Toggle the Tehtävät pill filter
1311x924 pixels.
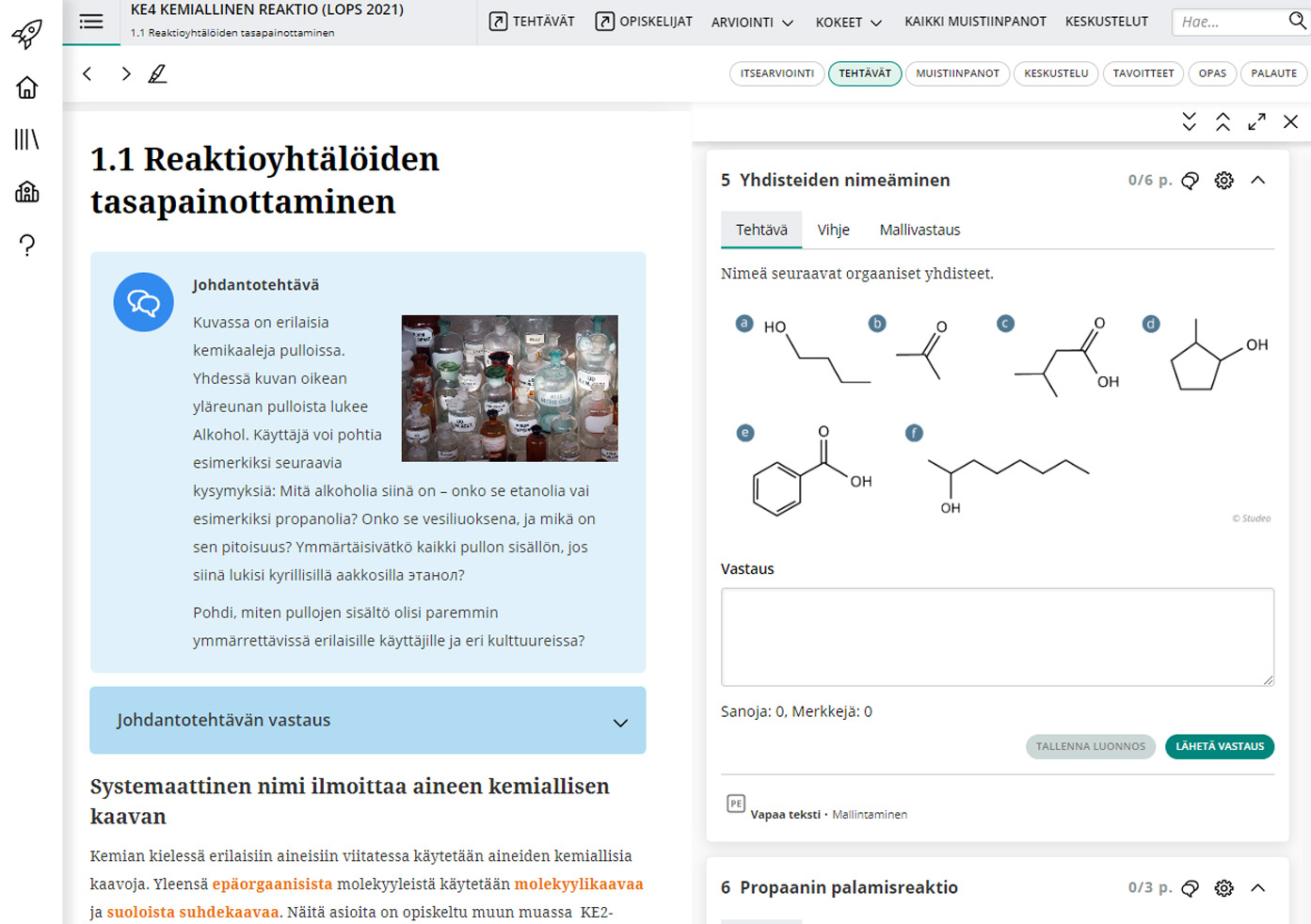pos(864,73)
